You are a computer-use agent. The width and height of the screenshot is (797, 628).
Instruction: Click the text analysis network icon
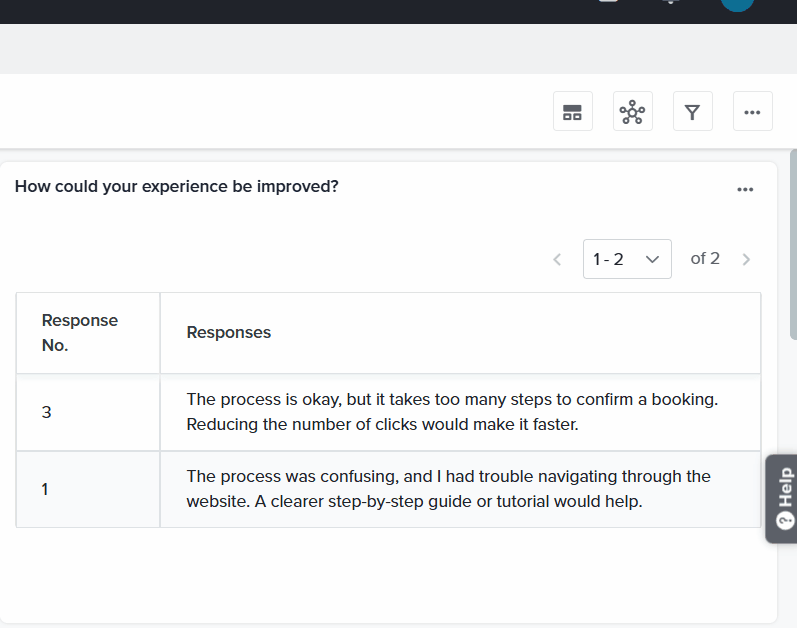coord(633,111)
